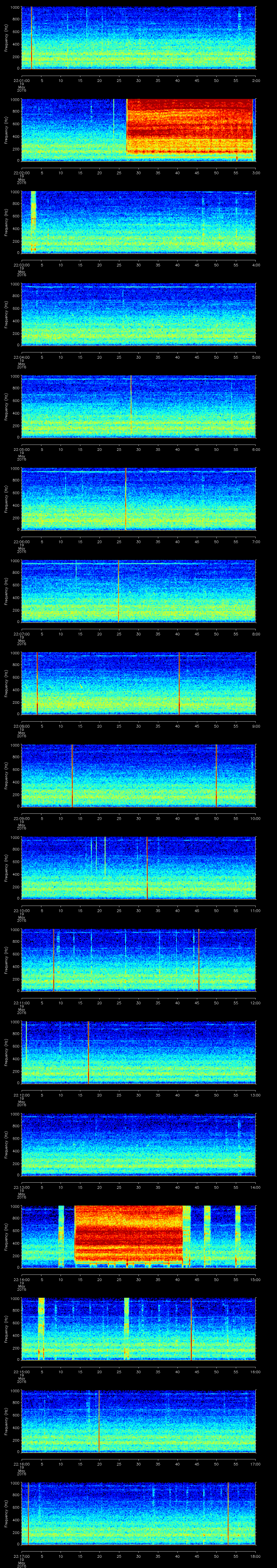Click the red line near 40s in 22:08 spectrogram
The width and height of the screenshot is (277, 1568).
pos(179,683)
